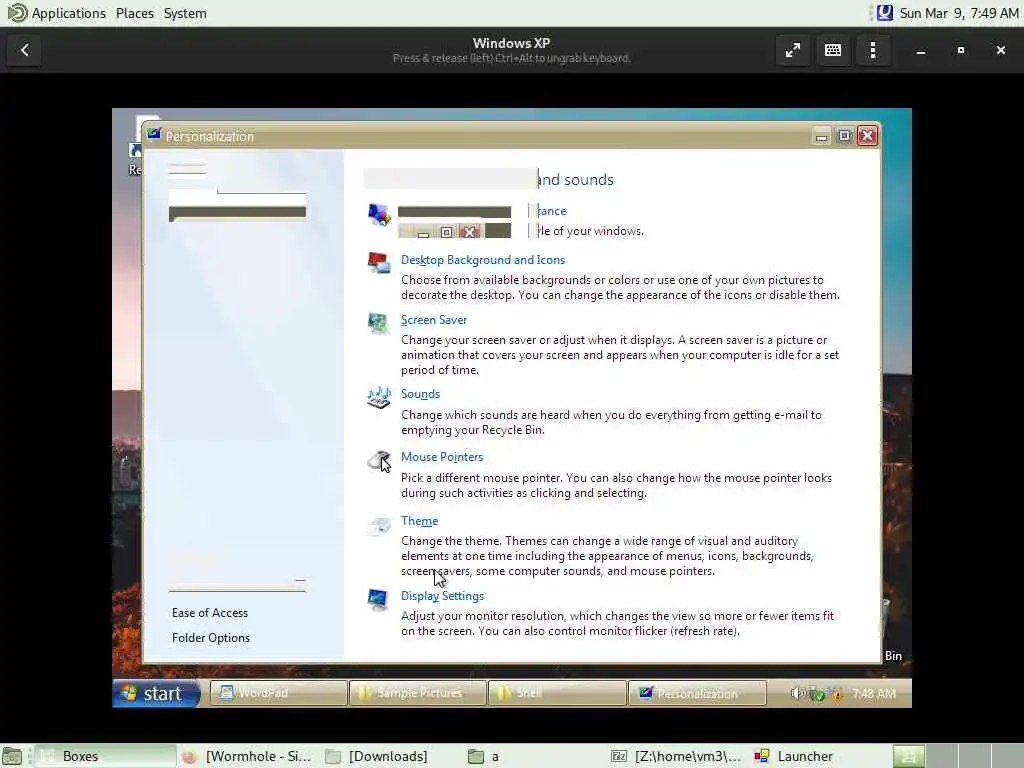1024x768 pixels.
Task: Click the Screen Saver icon
Action: [x=379, y=323]
